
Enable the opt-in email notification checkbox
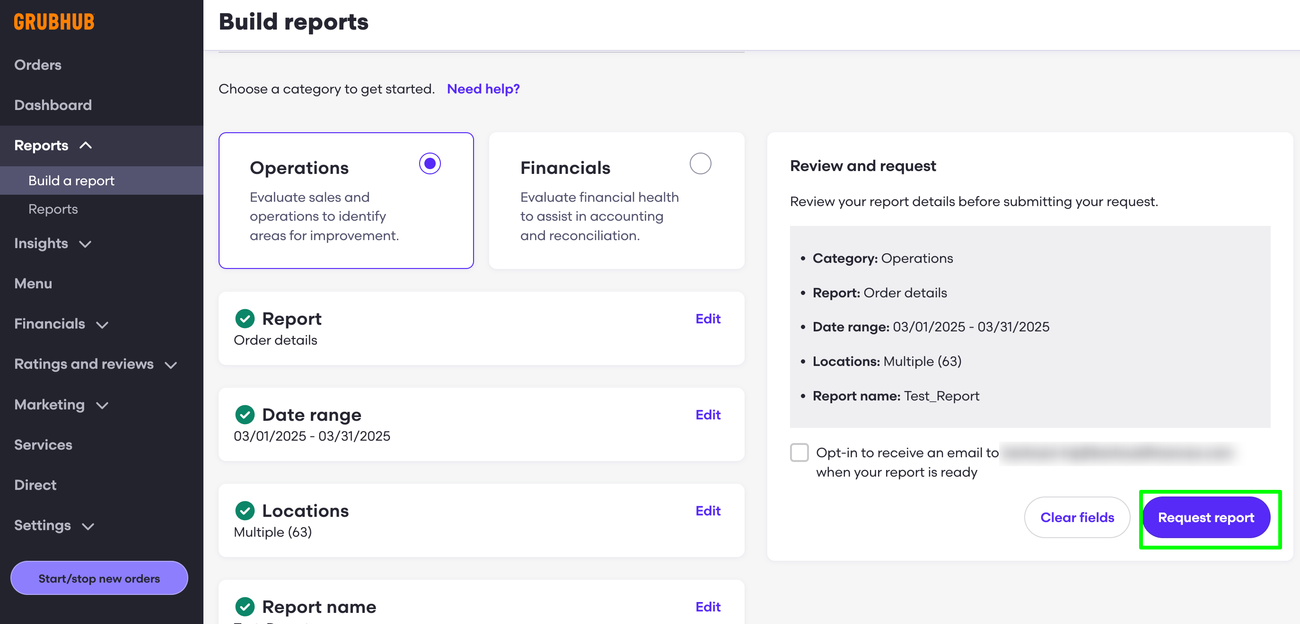799,453
